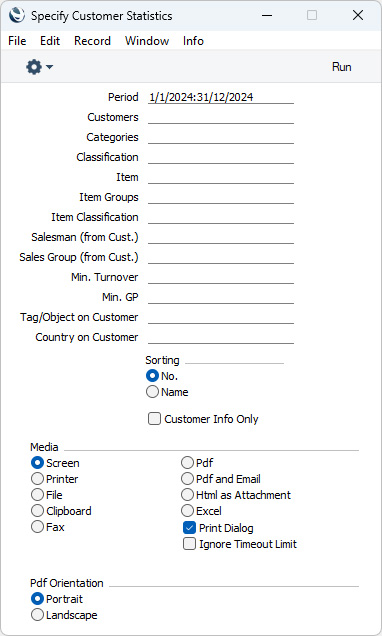Select Pdf and Email media option
382x636 pixels.
[x=187, y=479]
